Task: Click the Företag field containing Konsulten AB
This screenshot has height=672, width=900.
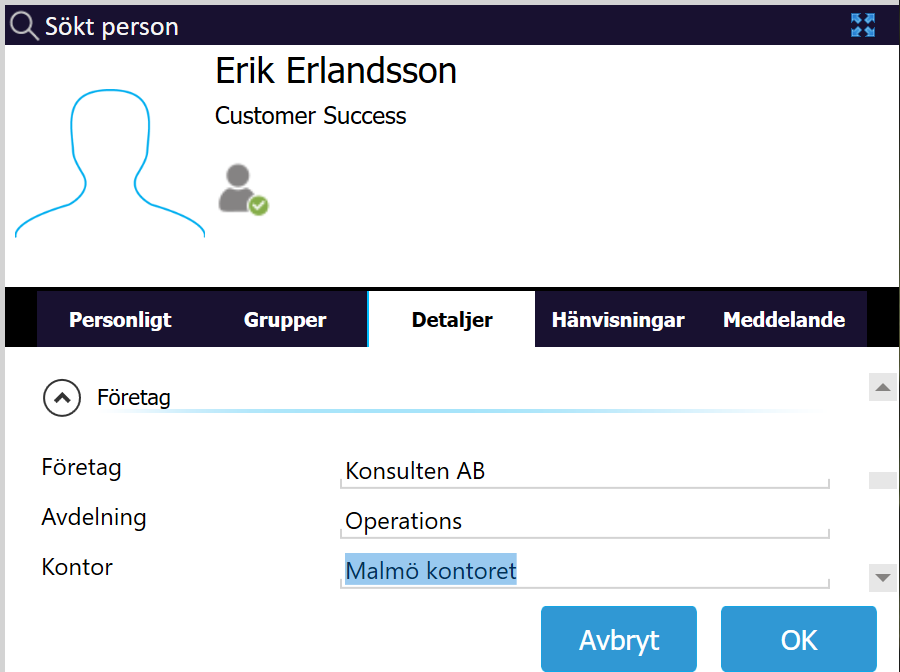Action: click(585, 472)
